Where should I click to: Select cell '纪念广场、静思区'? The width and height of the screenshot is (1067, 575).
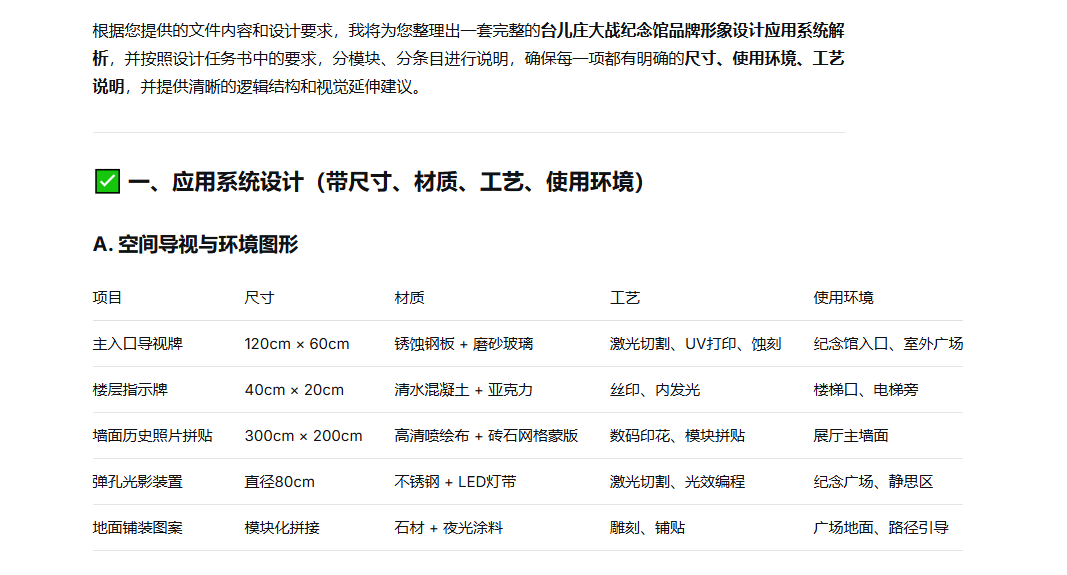pyautogui.click(x=873, y=482)
